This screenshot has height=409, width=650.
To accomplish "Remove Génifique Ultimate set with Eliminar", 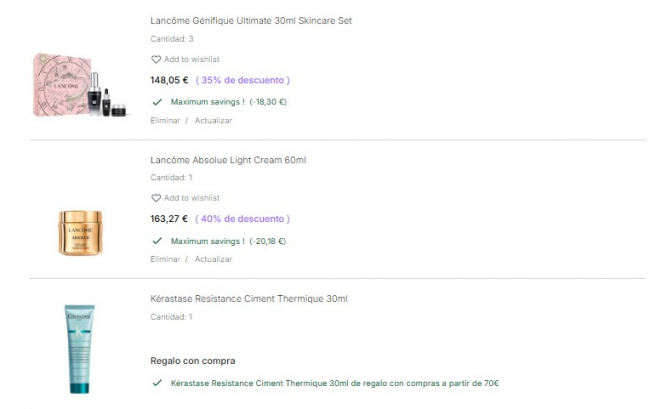I will click(x=165, y=120).
